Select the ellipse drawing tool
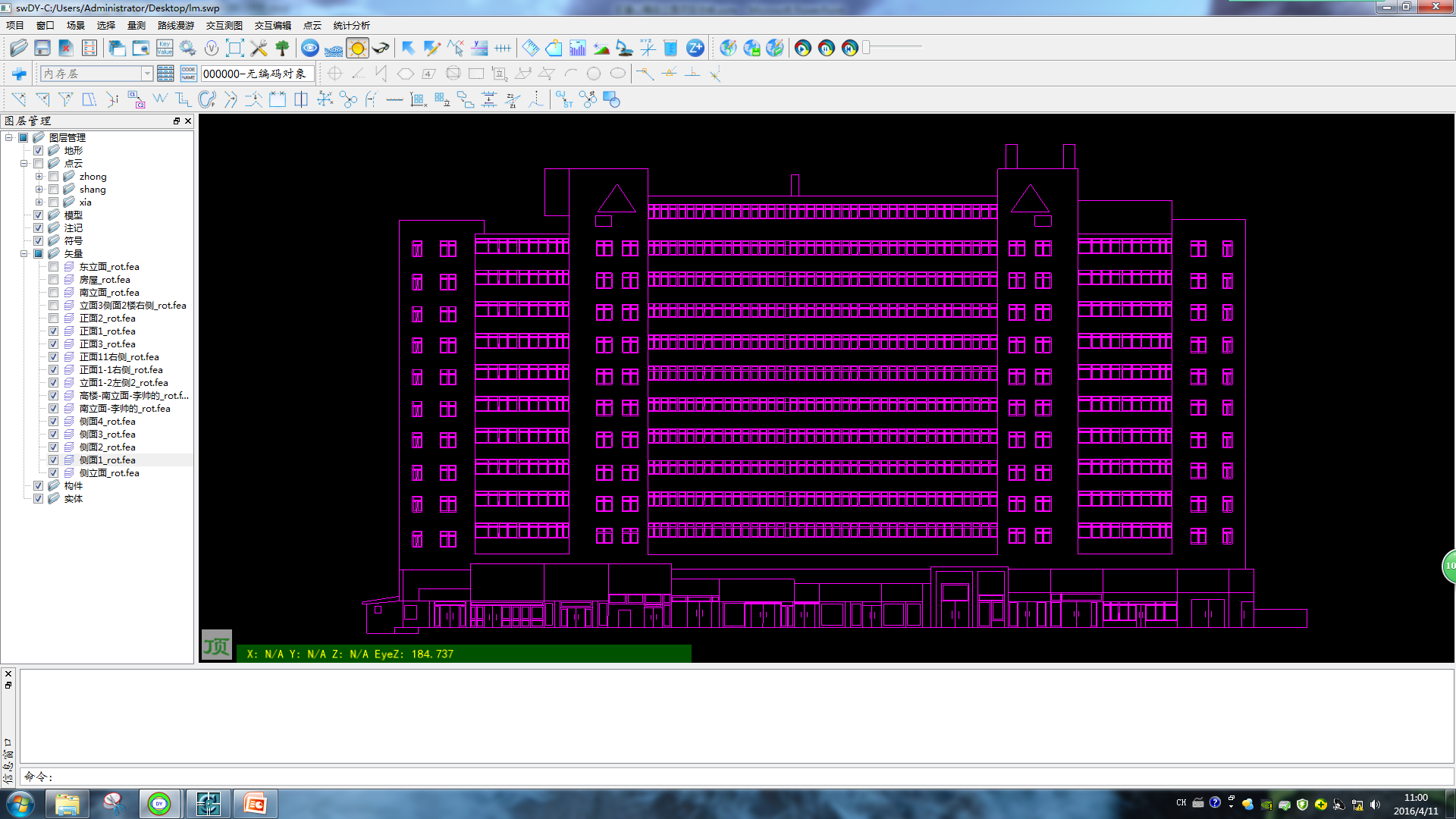Screen dimensions: 1456x819 (618, 74)
